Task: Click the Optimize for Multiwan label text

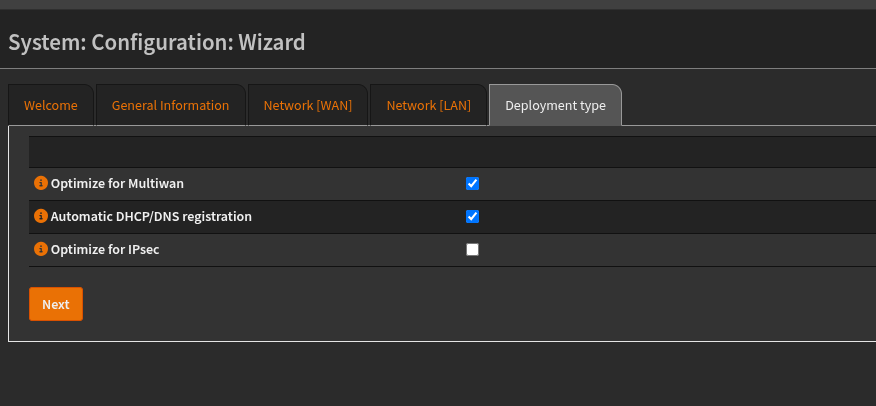Action: [117, 183]
